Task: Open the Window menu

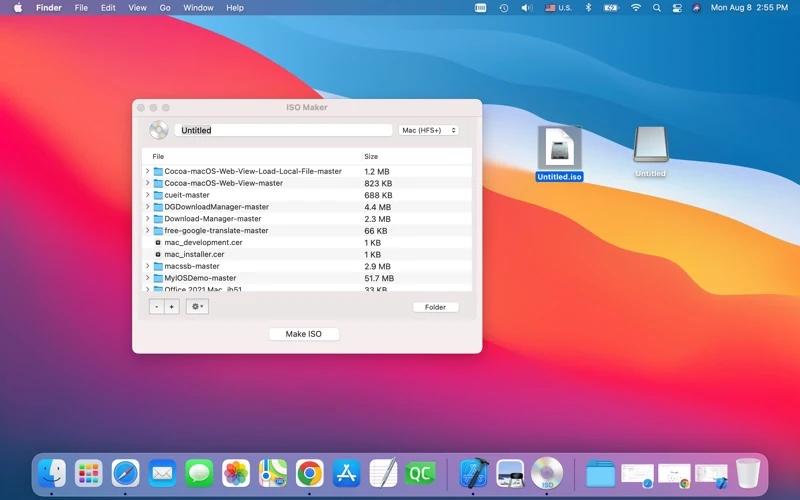Action: point(198,8)
